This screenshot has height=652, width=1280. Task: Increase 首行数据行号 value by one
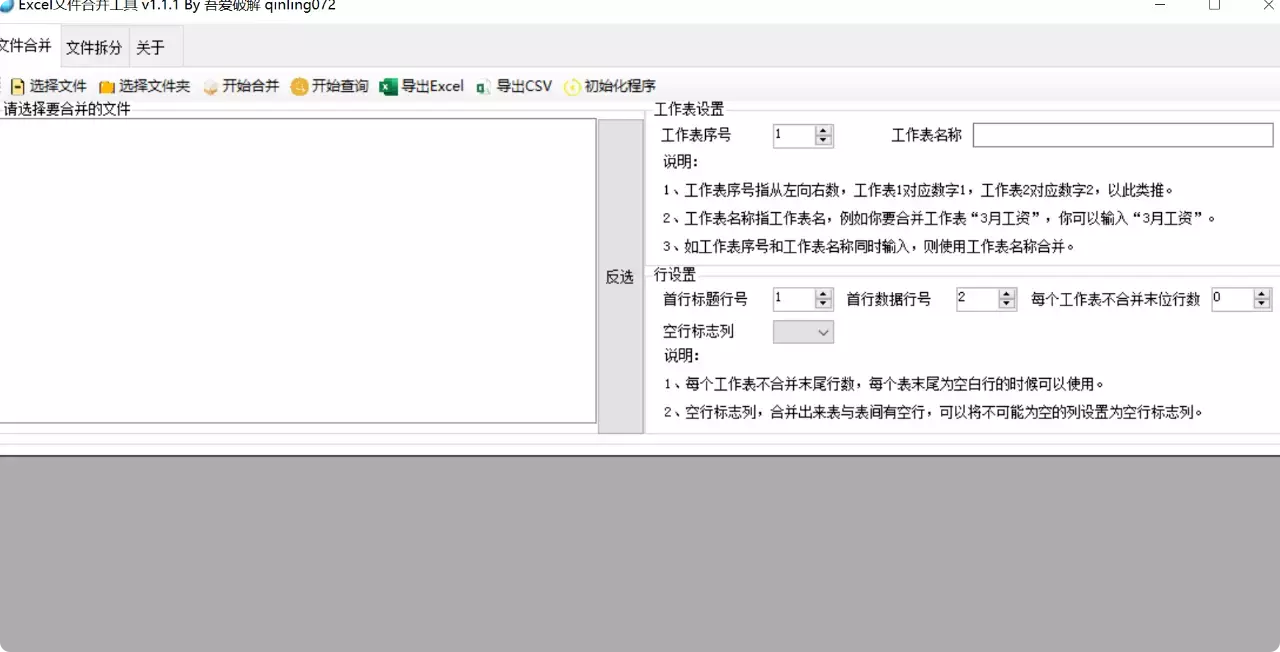point(1006,293)
